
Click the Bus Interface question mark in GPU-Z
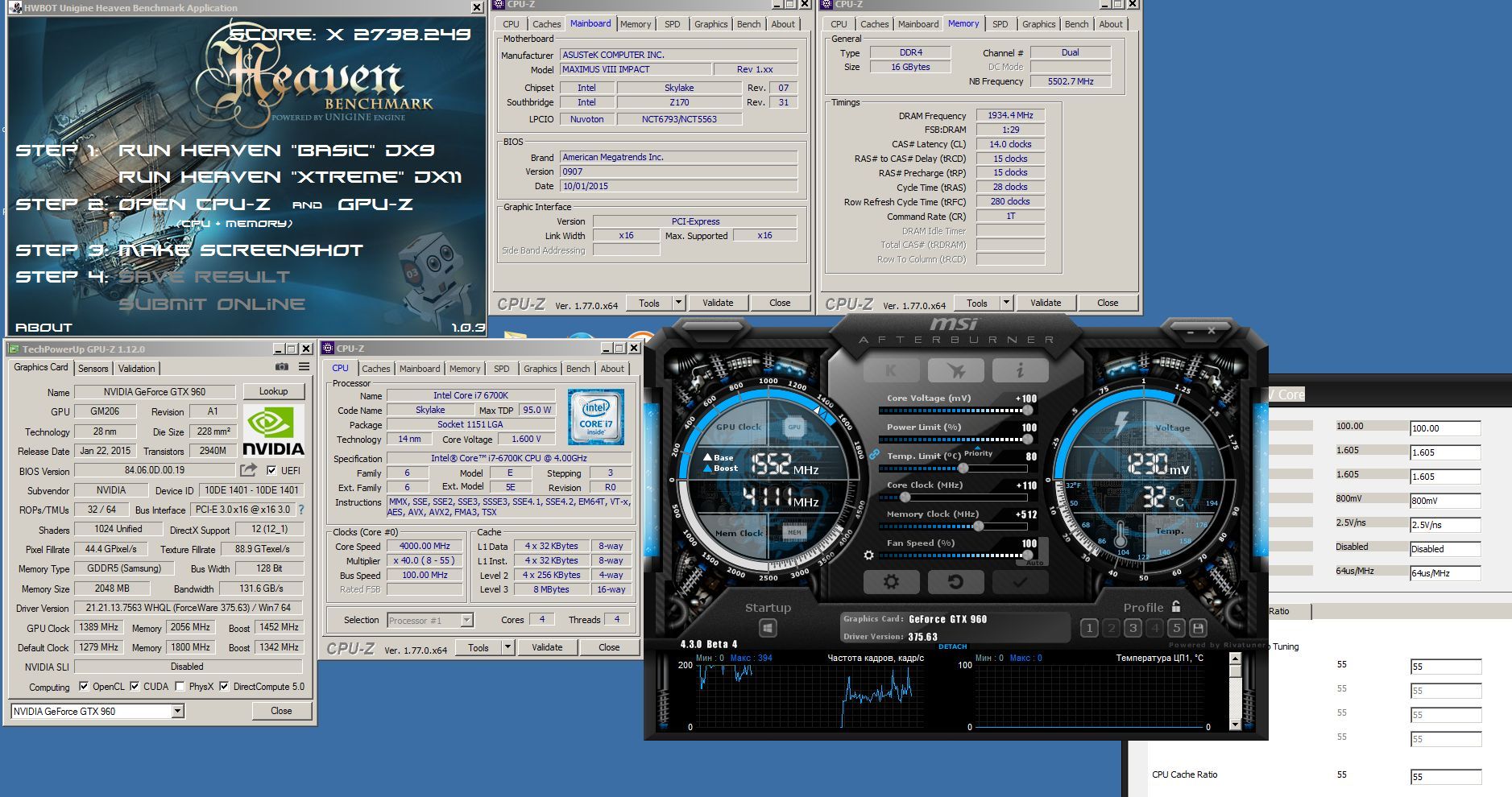pyautogui.click(x=301, y=510)
